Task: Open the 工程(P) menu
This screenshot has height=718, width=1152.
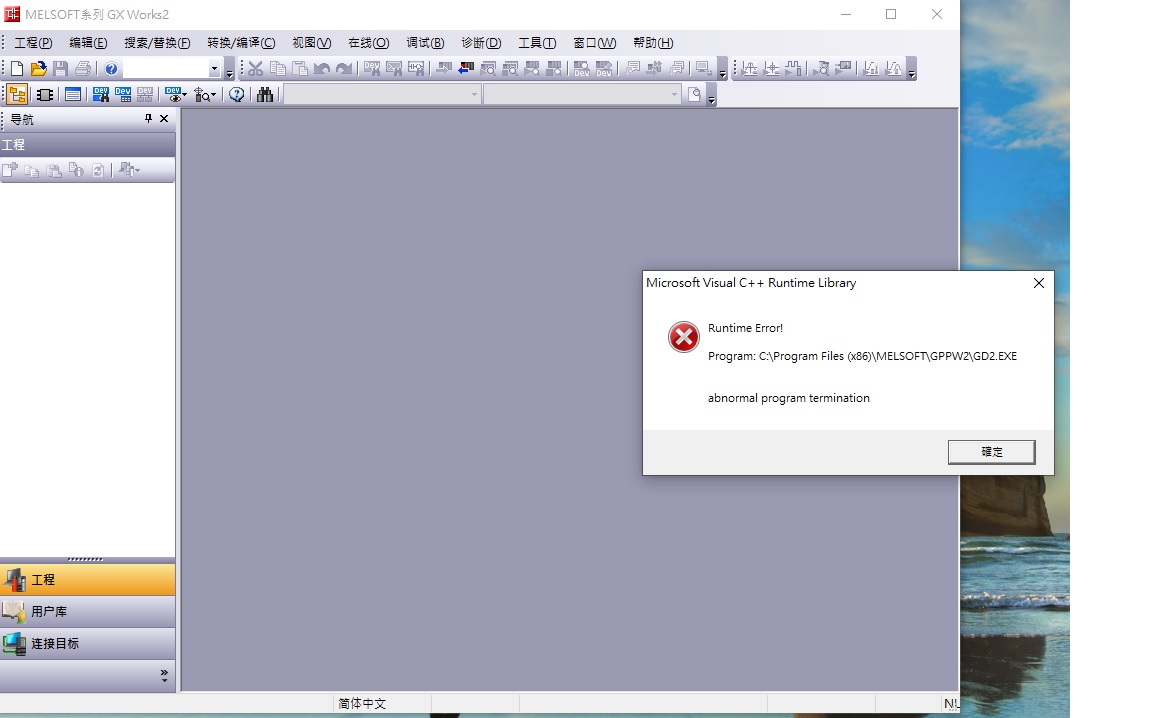Action: [33, 43]
